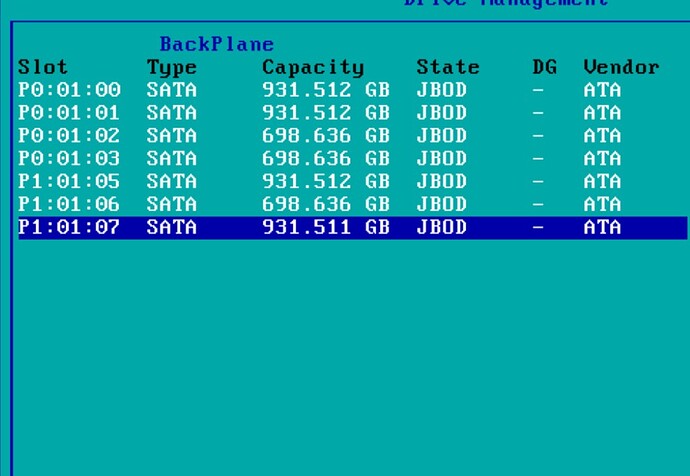This screenshot has width=690, height=476.
Task: Click the BackPlane heading
Action: pyautogui.click(x=217, y=44)
